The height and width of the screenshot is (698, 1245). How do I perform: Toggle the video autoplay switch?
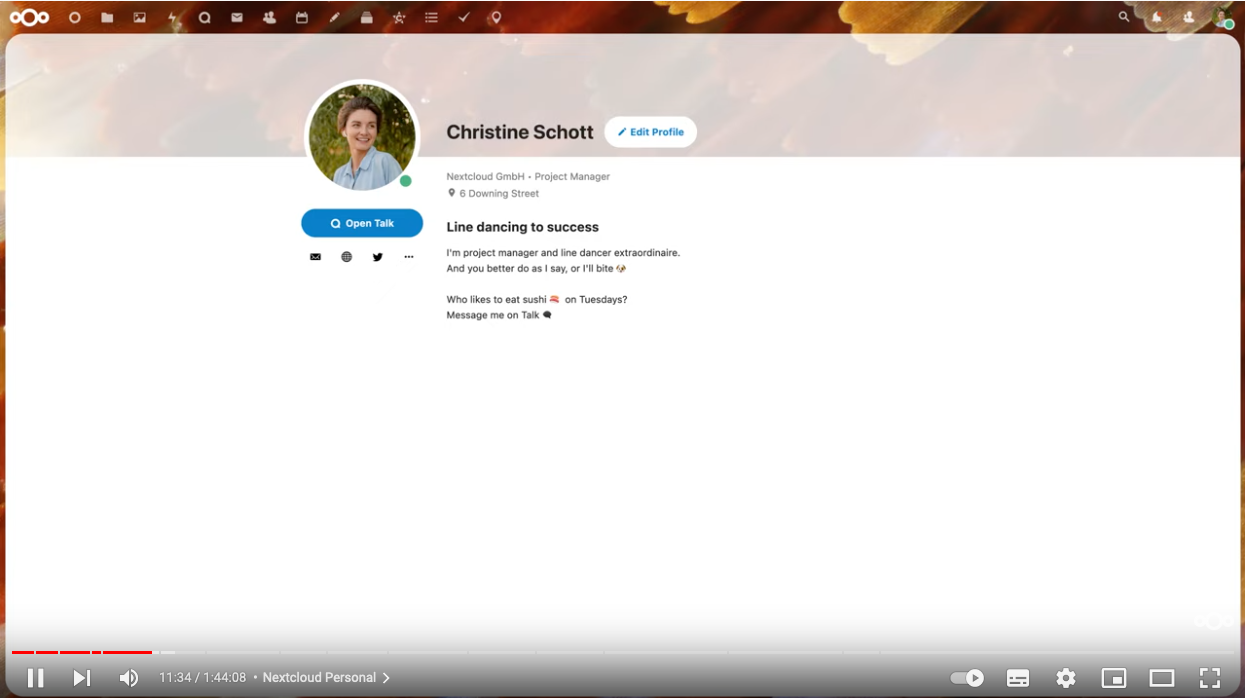point(967,678)
